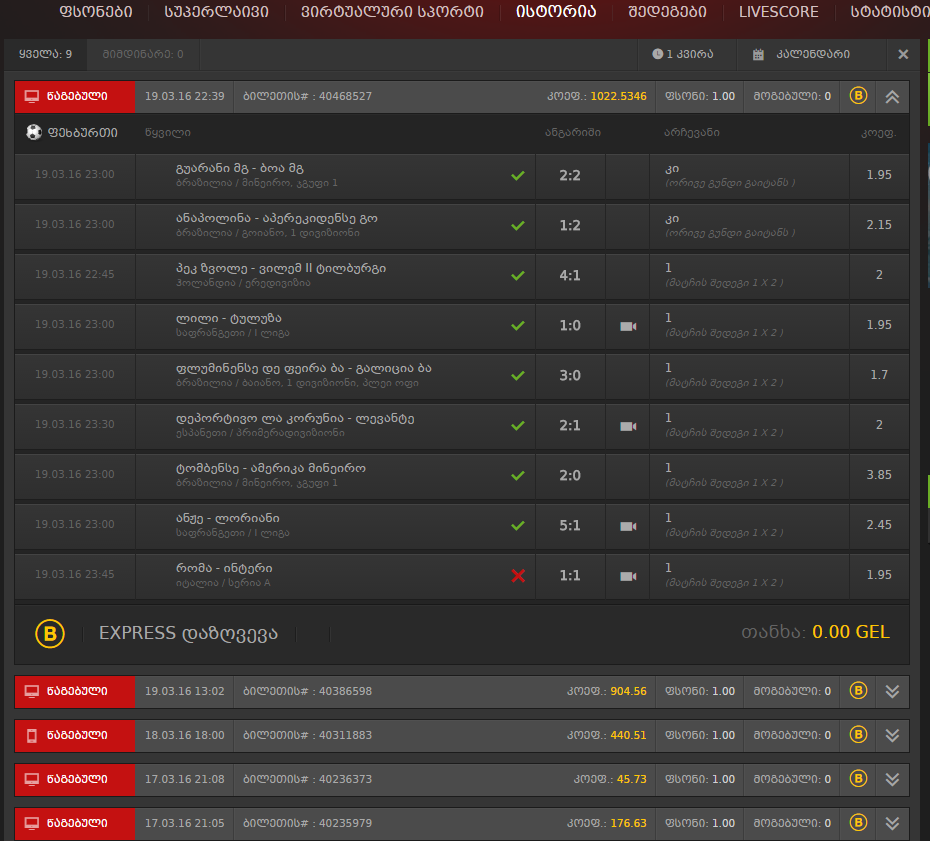Click green checkmark on პეკ ზვოლე row
The height and width of the screenshot is (841, 930).
point(518,275)
